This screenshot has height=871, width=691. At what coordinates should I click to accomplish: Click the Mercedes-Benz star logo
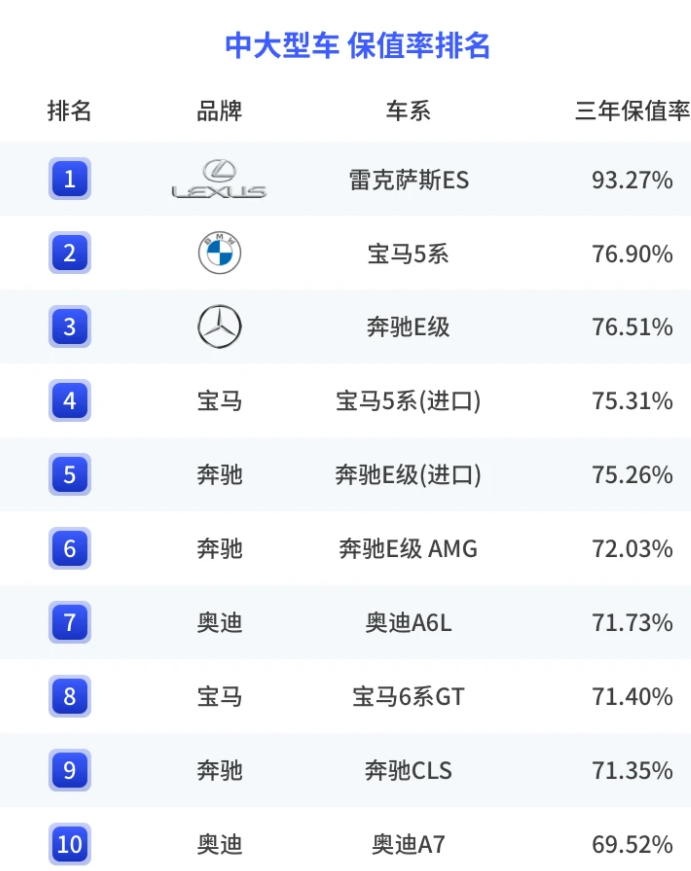[x=219, y=327]
